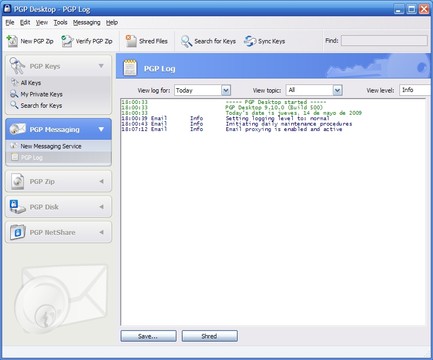Click the Verify PGP Zip icon
Screen dimensions: 433x360
[x=67, y=41]
